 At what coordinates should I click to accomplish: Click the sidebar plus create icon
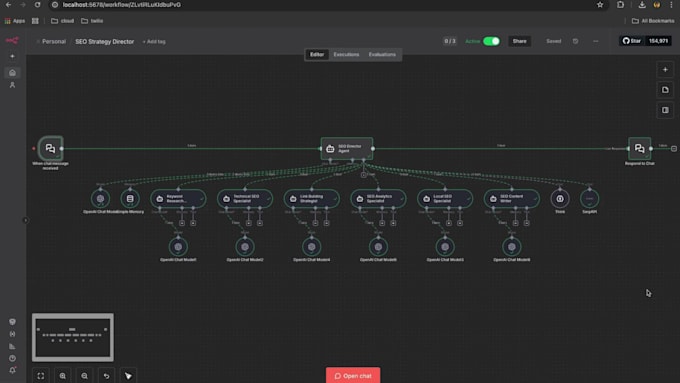point(12,56)
